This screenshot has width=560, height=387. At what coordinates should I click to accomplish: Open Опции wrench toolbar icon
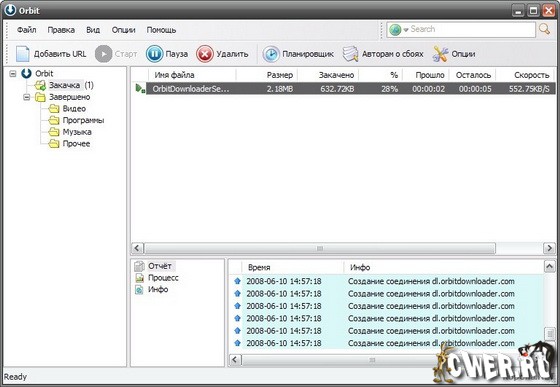440,54
